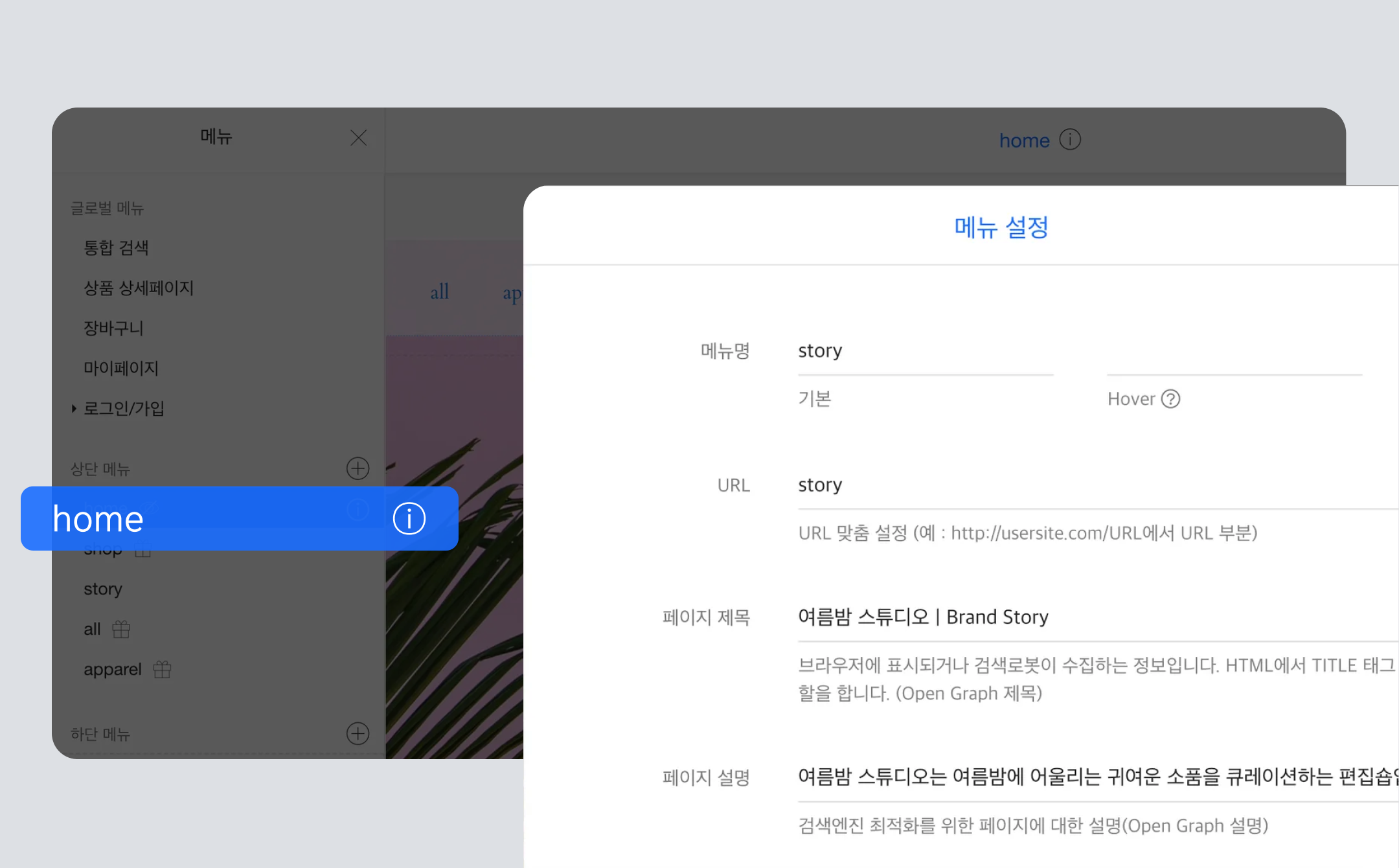Select story in the top menu list
Image resolution: width=1399 pixels, height=868 pixels.
click(x=103, y=589)
